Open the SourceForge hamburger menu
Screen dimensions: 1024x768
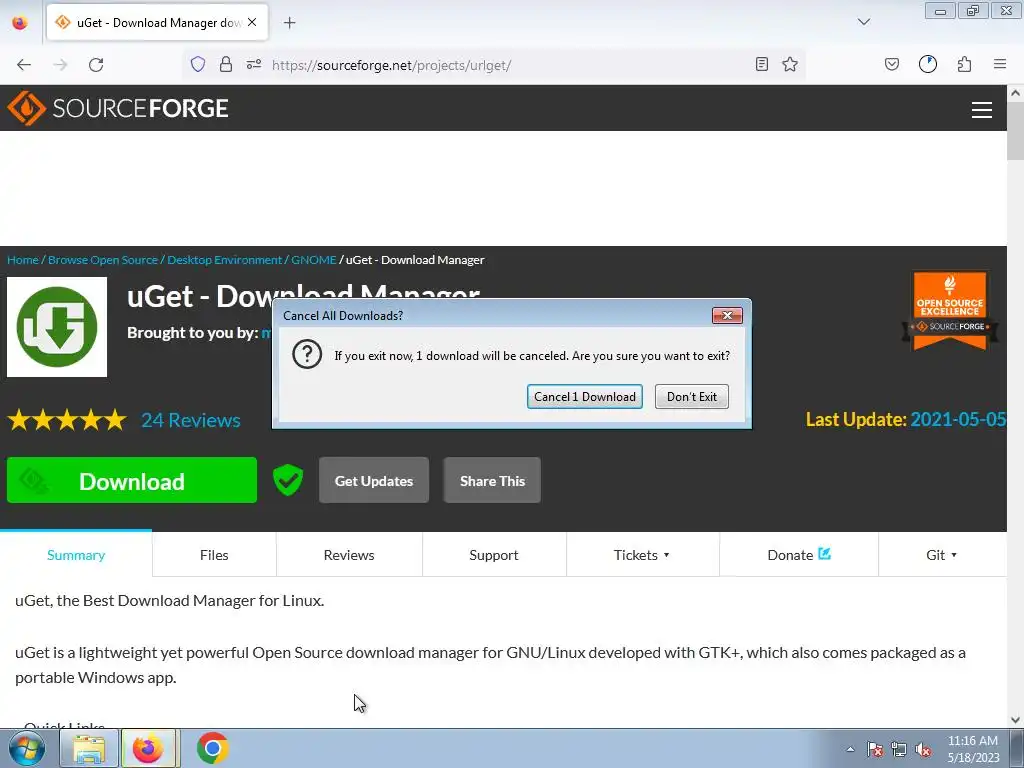pos(982,110)
